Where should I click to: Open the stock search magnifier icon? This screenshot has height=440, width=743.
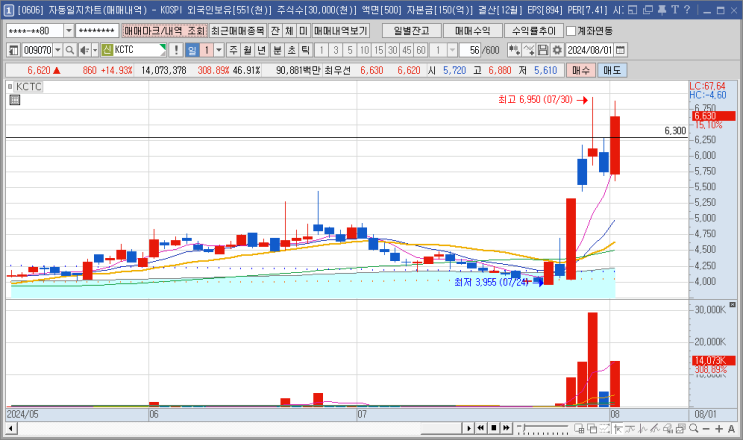coord(70,50)
